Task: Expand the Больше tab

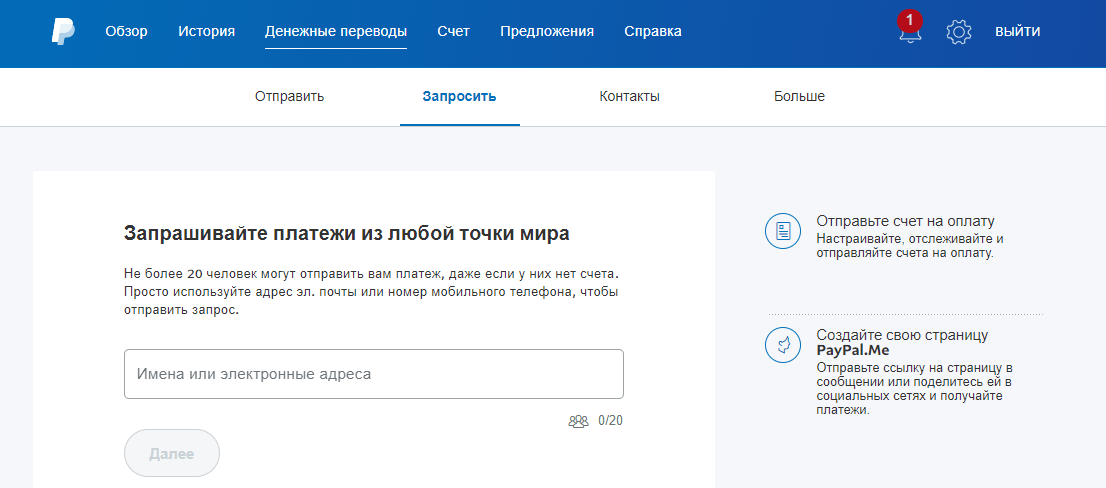Action: click(x=799, y=97)
